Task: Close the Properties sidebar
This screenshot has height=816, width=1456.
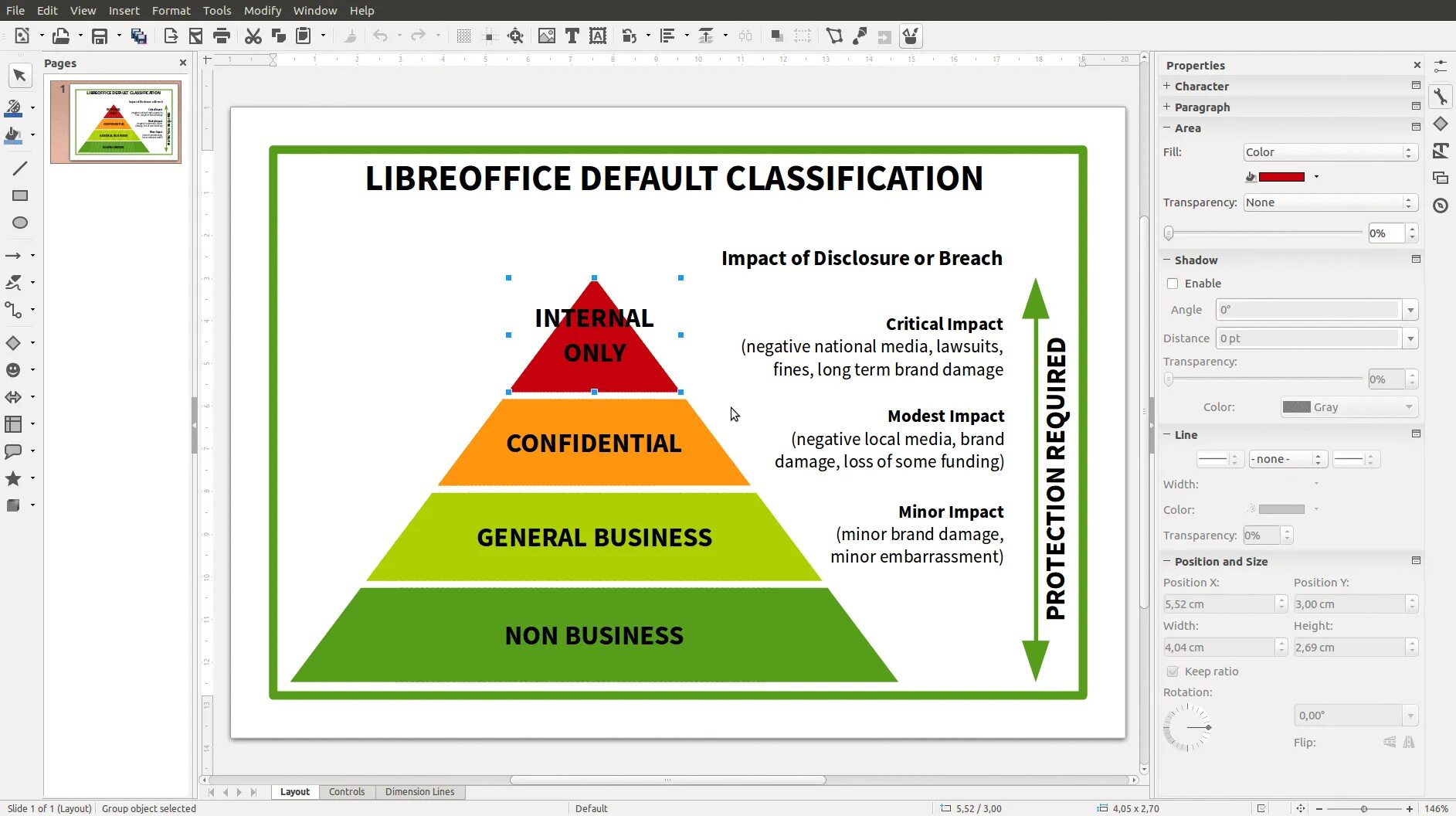Action: tap(1417, 66)
